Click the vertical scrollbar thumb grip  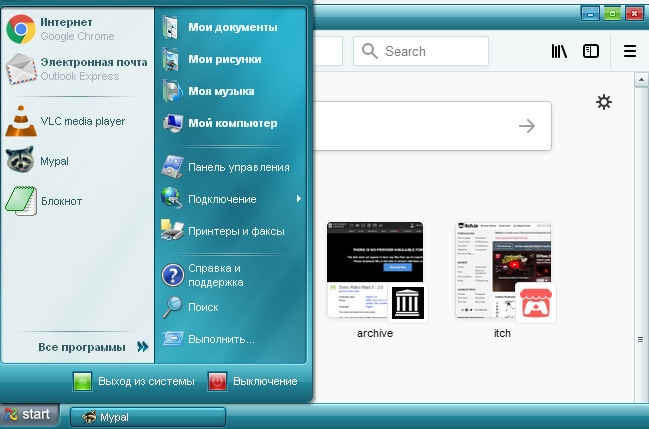[641, 340]
